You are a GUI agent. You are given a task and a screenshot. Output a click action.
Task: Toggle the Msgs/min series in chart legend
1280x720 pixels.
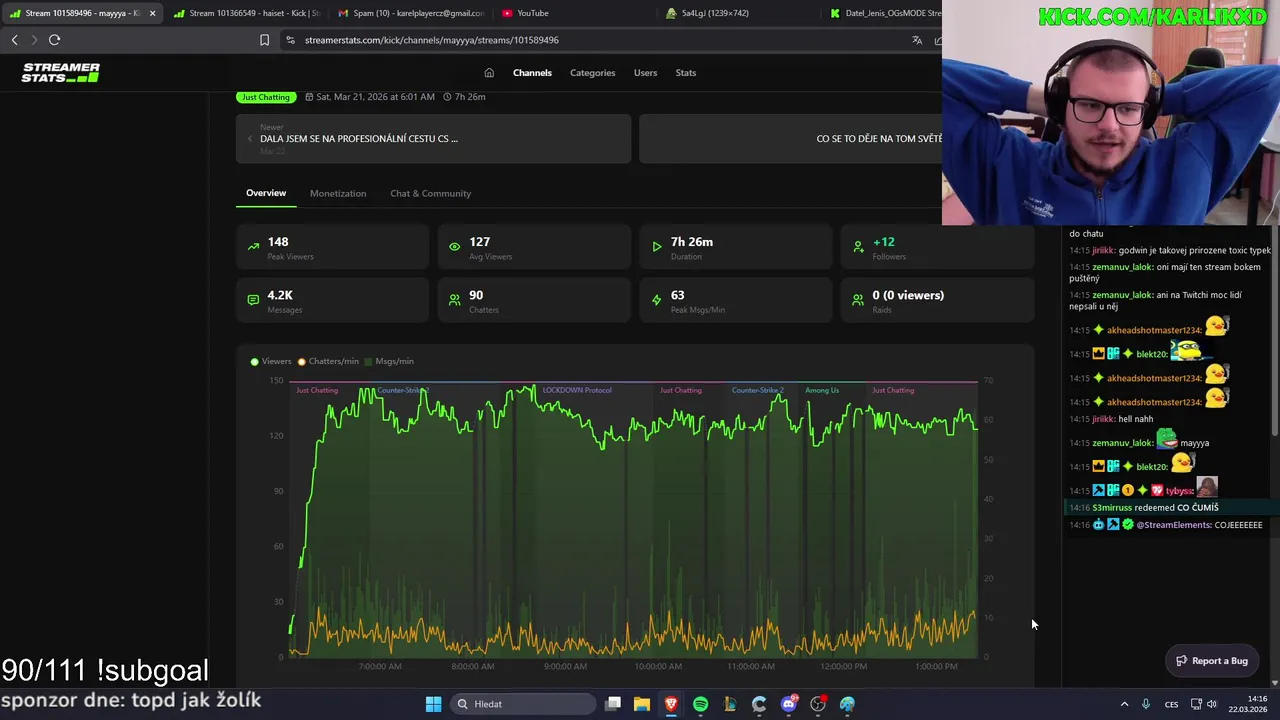coord(389,361)
